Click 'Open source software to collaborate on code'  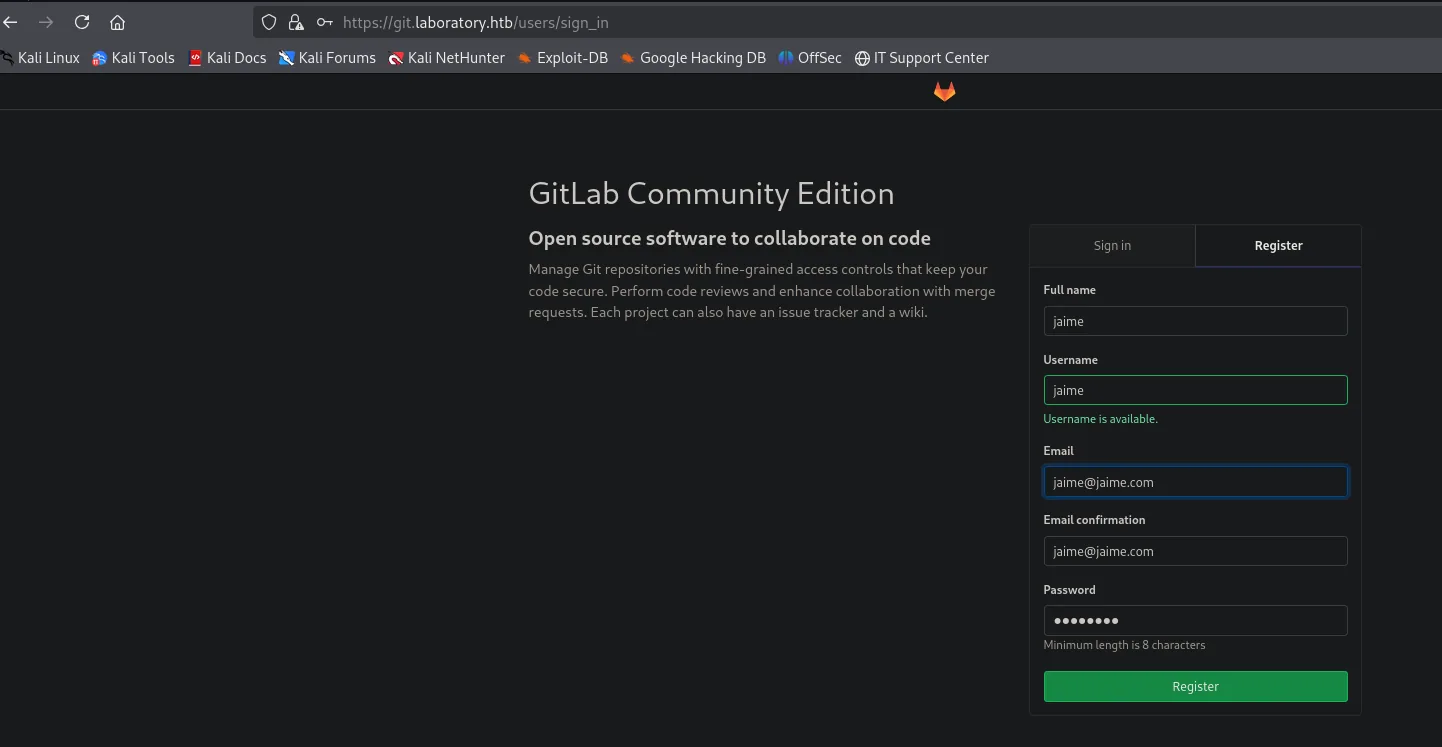tap(729, 239)
